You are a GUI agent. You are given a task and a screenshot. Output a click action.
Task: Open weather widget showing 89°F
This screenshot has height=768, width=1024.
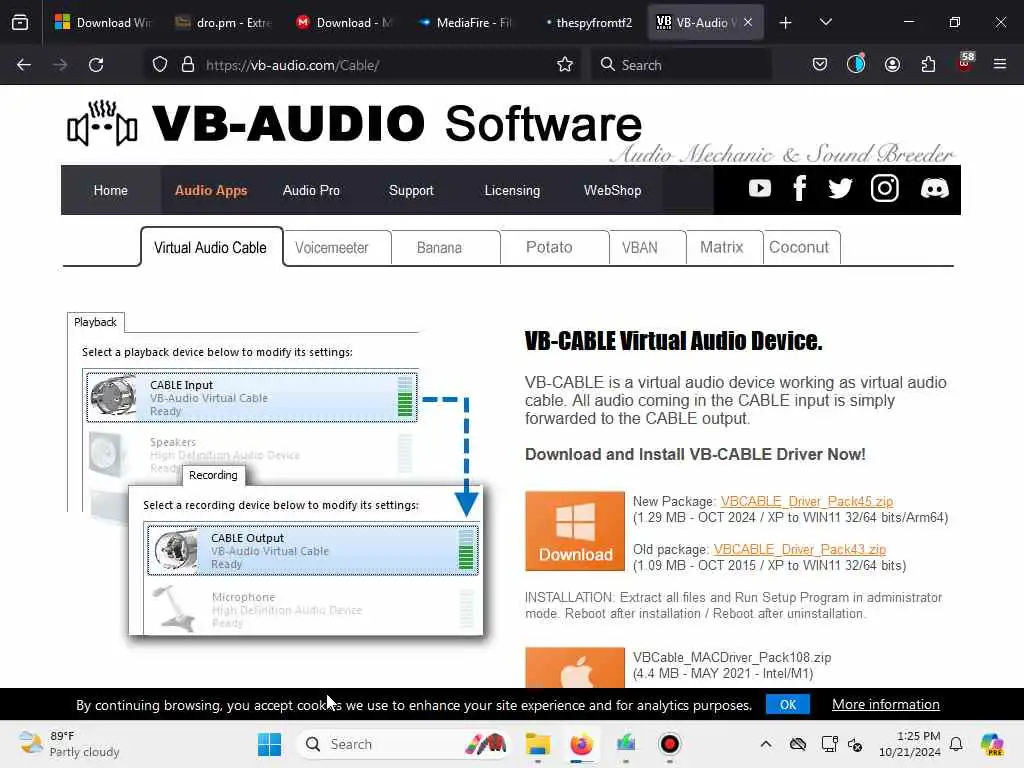click(x=69, y=744)
